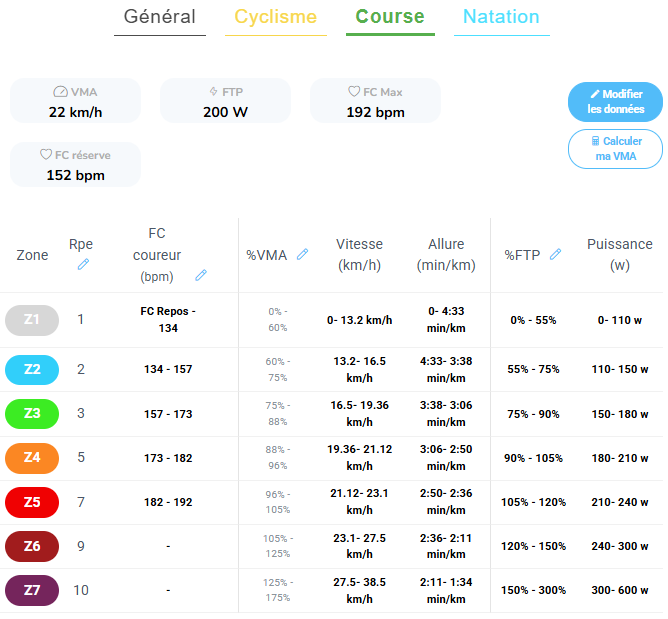Click the pencil icon in Modifier button
668x619 pixels.
595,94
